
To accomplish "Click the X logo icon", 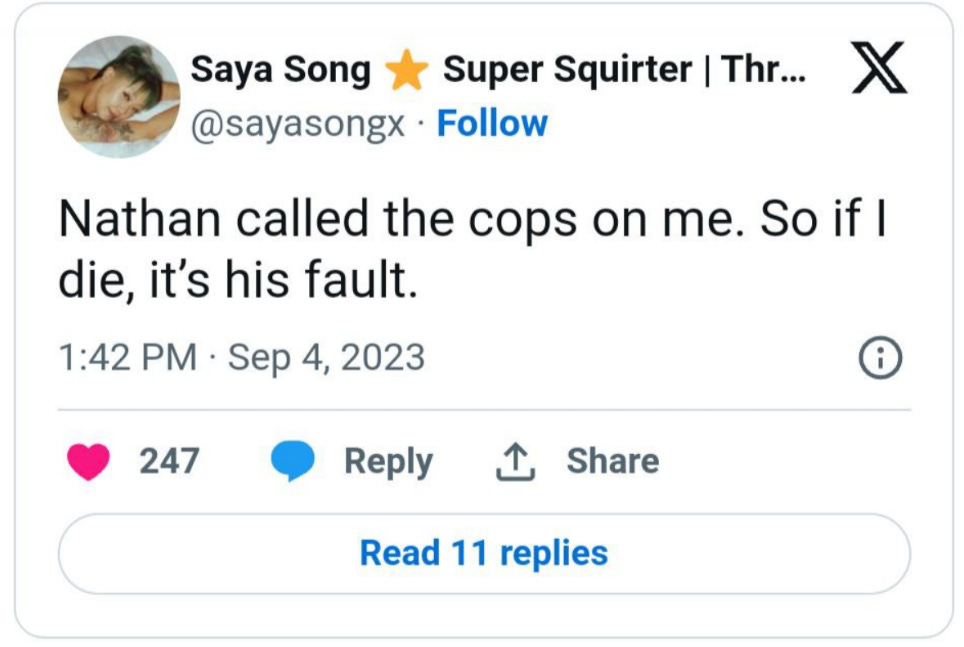I will (x=879, y=69).
